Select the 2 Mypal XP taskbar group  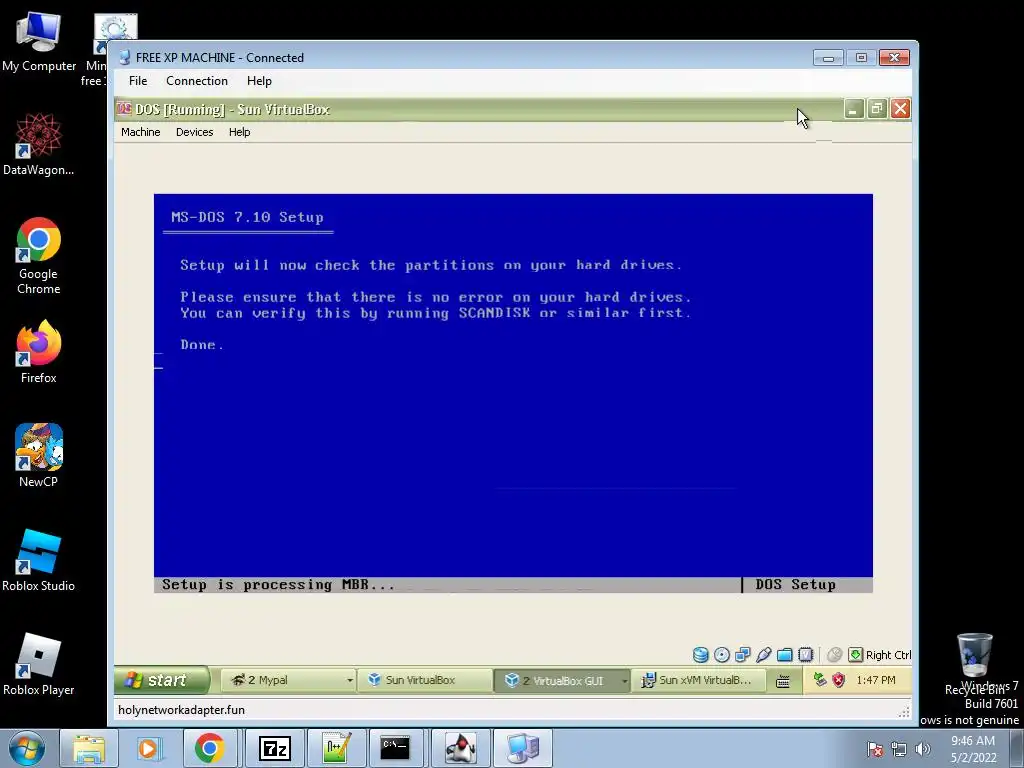pos(289,680)
